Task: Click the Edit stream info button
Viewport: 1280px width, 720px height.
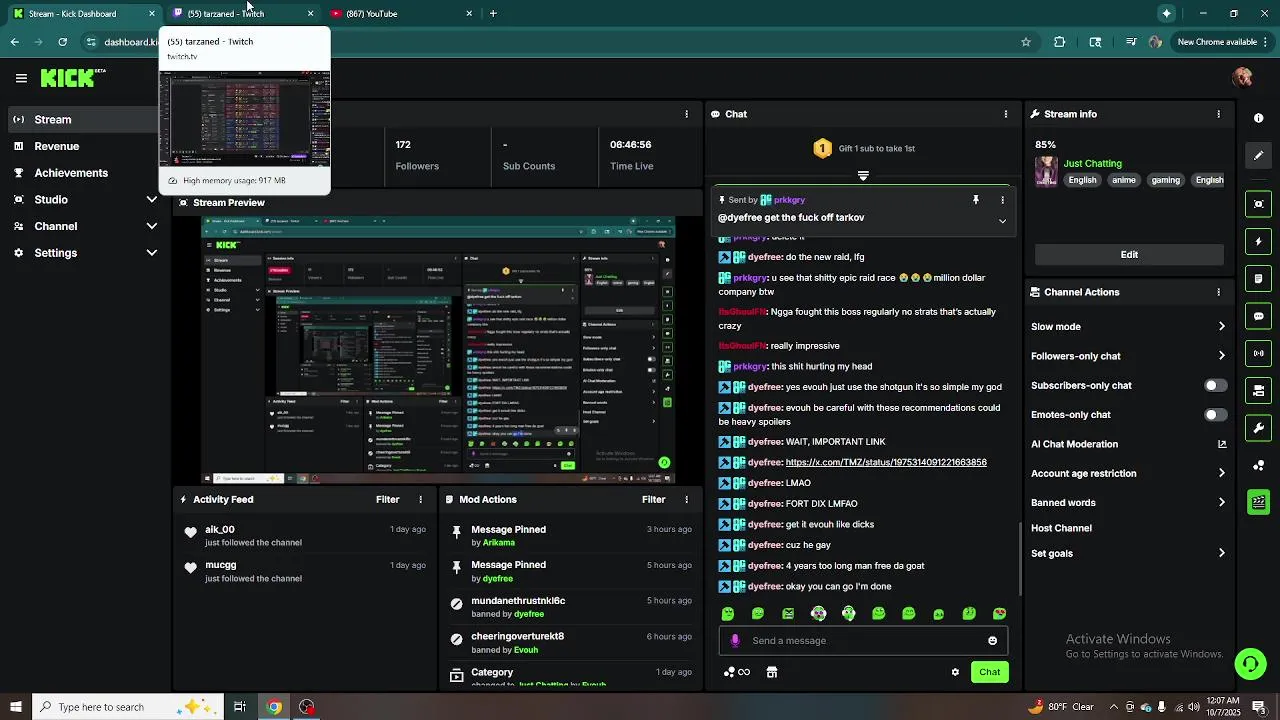Action: (x=1129, y=254)
